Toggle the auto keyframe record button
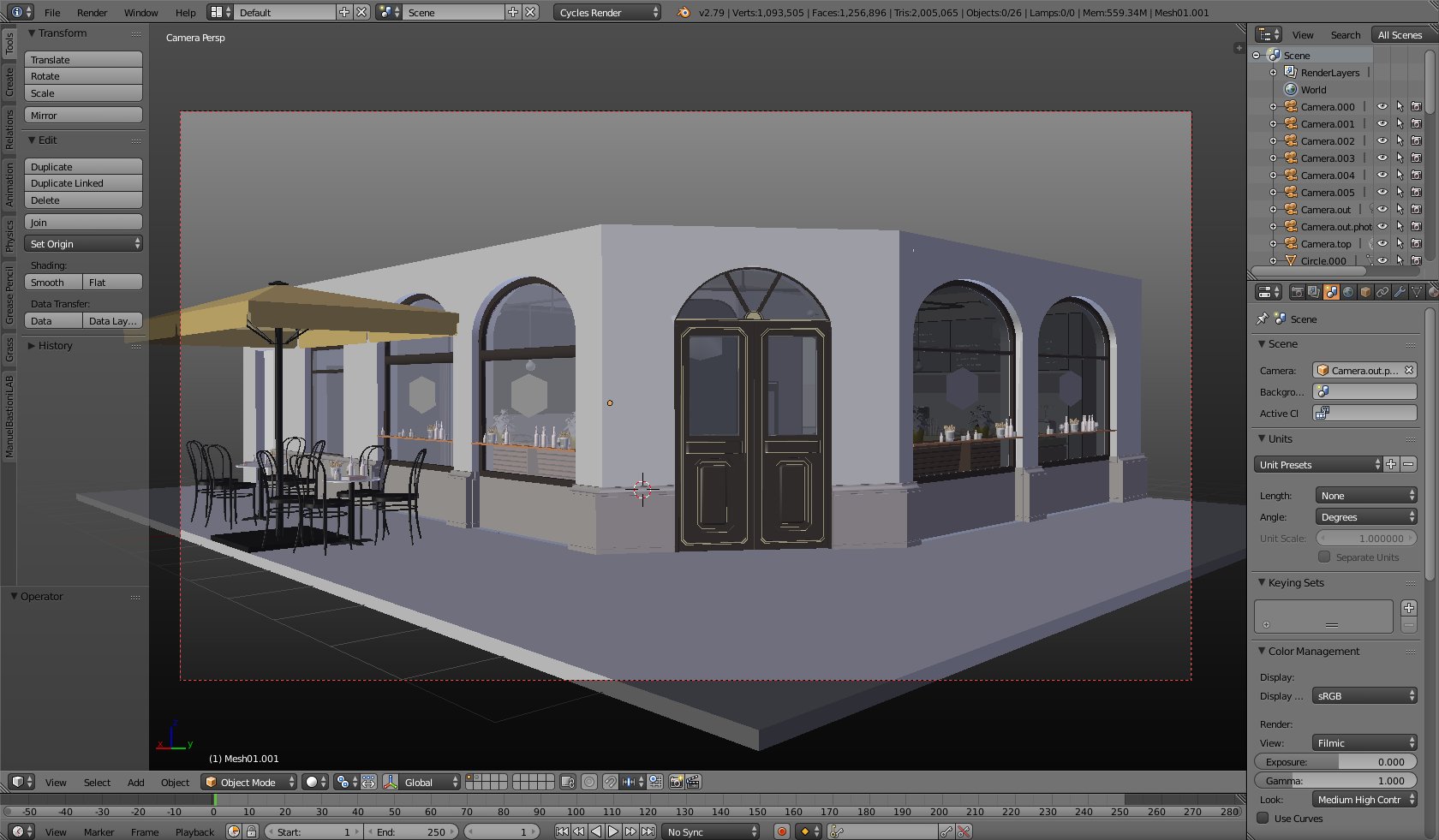 [x=781, y=831]
